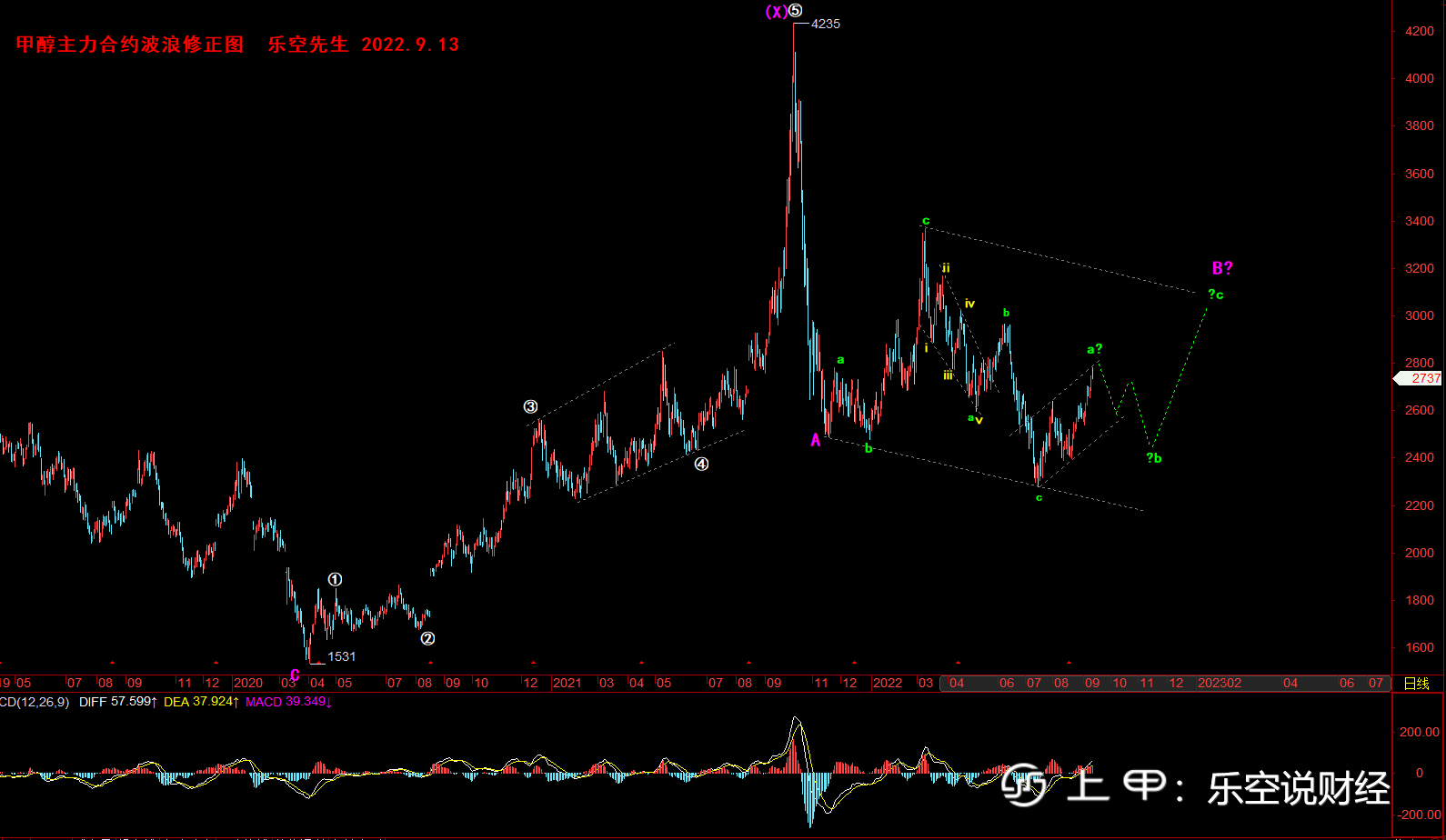Select the (X)⑤ wave label at peak
The image size is (1446, 840).
click(784, 11)
